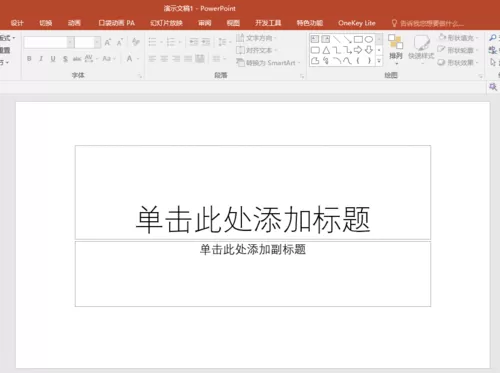Viewport: 500px width, 373px height.
Task: Open the 开发工具 developer tab
Action: coord(268,23)
